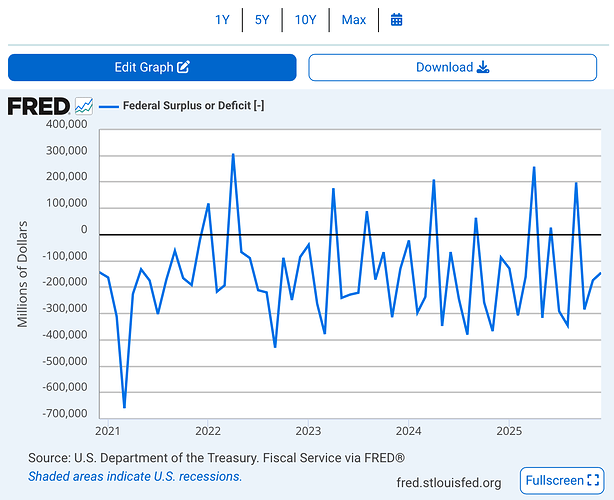Select the 1Y time range
The width and height of the screenshot is (614, 500).
pos(223,20)
